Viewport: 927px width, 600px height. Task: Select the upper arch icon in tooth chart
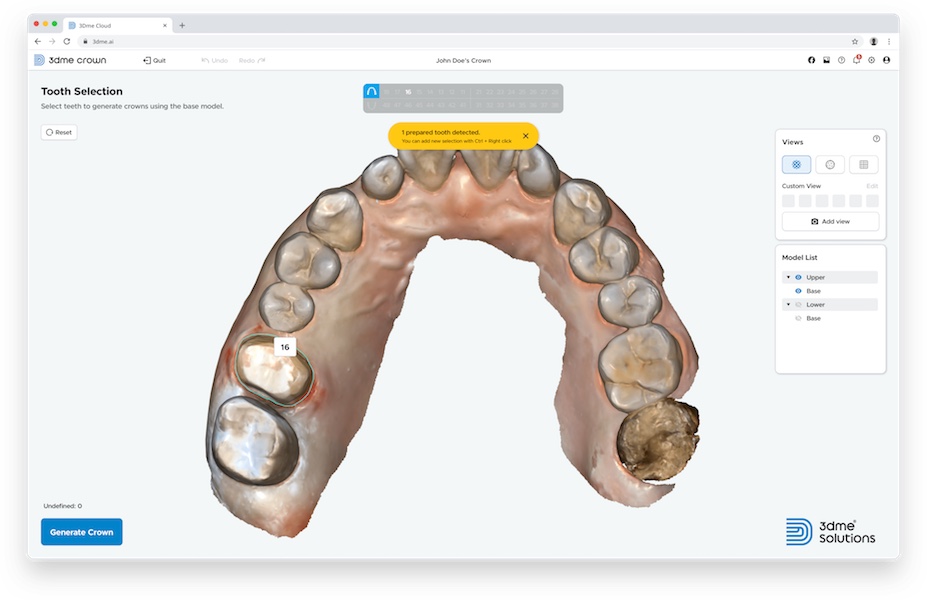tap(371, 91)
